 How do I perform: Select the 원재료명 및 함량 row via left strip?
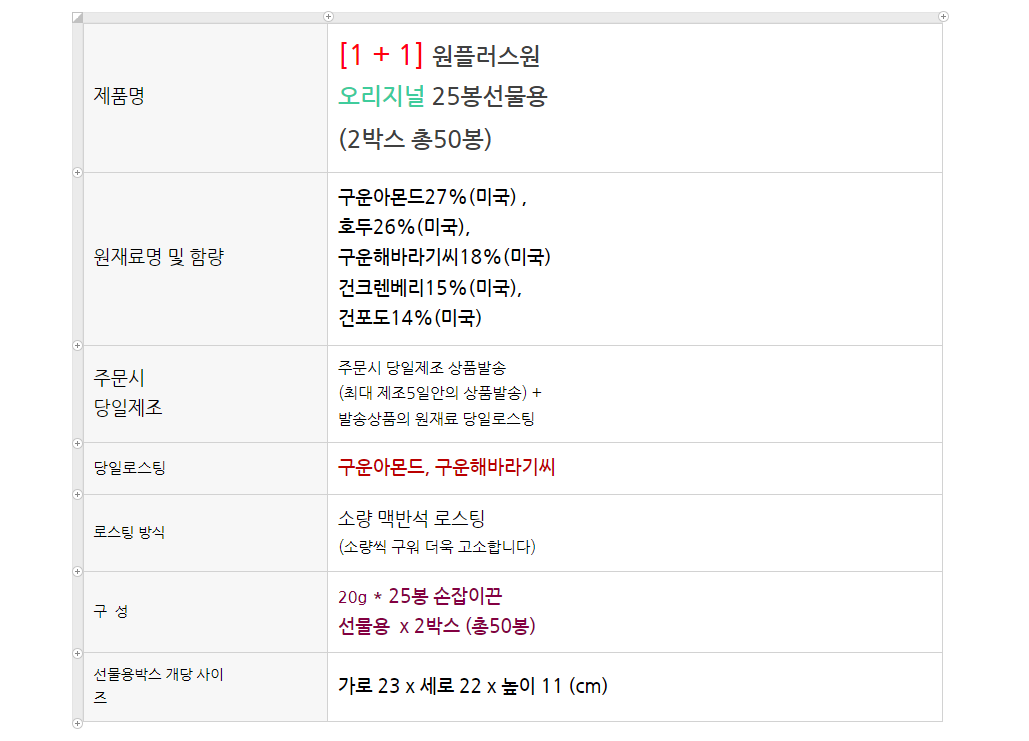(77, 258)
